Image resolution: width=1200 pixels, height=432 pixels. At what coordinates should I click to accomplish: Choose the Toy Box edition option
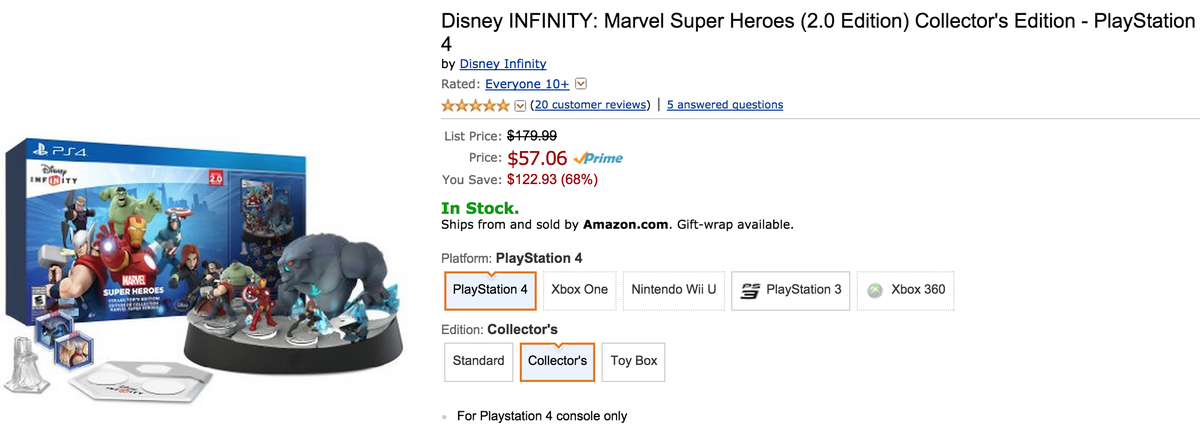click(x=634, y=361)
